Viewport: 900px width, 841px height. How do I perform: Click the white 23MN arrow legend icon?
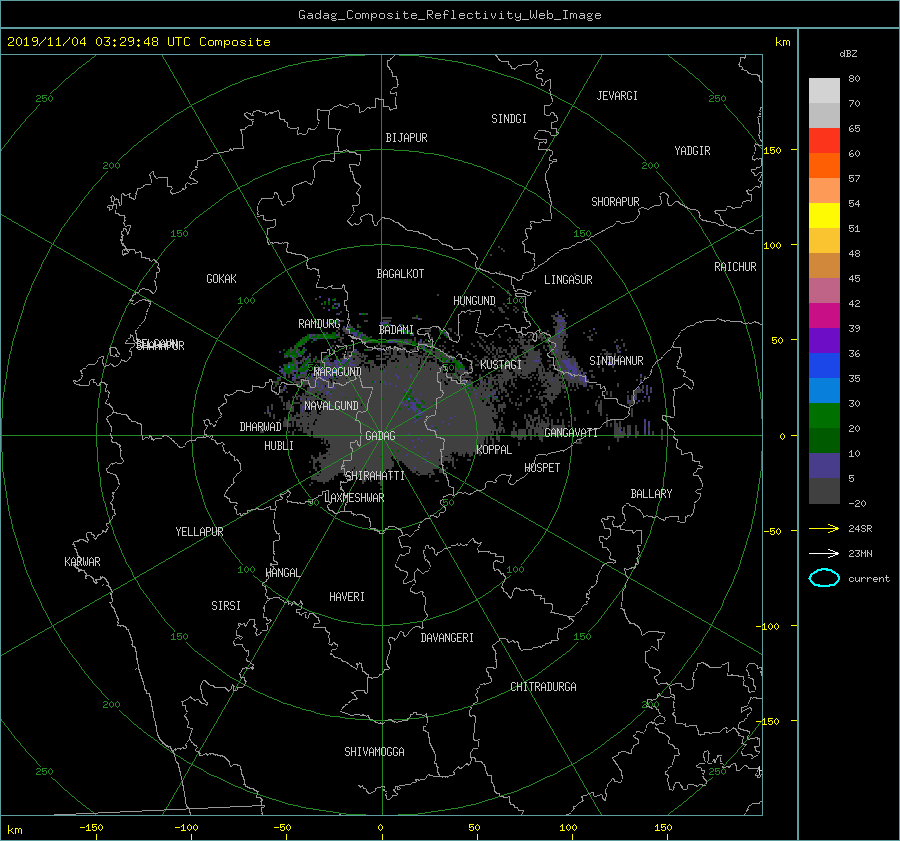pos(824,553)
